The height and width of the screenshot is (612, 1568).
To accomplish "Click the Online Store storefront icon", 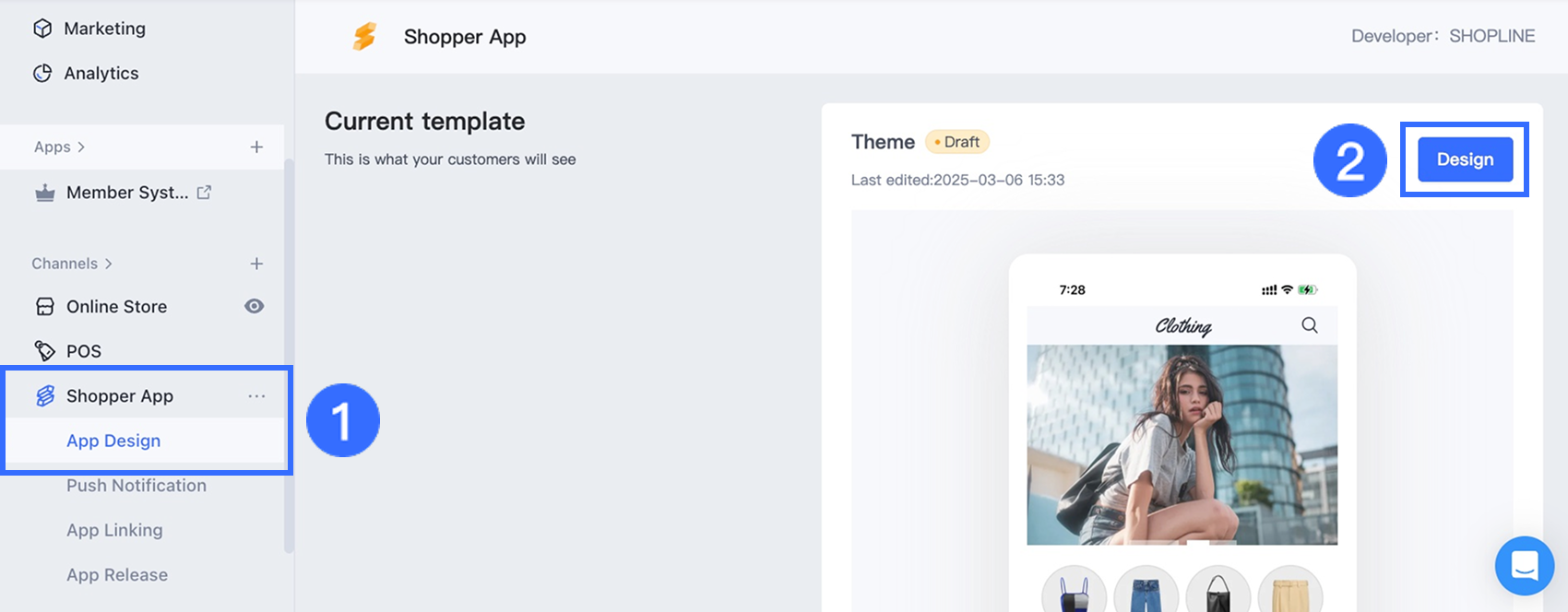I will 44,307.
